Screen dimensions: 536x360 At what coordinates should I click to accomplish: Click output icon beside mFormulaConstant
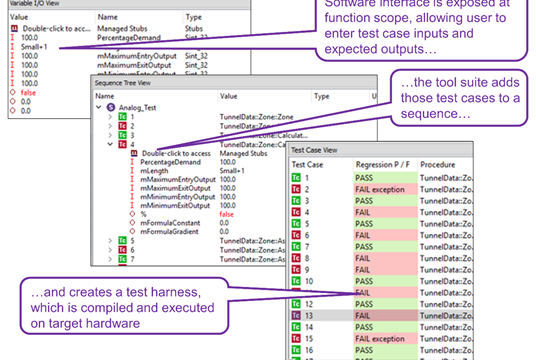(x=132, y=223)
